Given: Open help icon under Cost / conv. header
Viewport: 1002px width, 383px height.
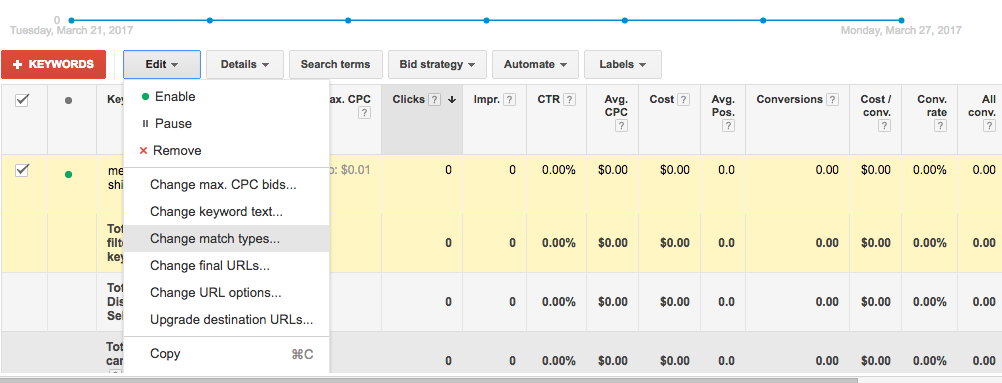Looking at the screenshot, I should (x=884, y=126).
